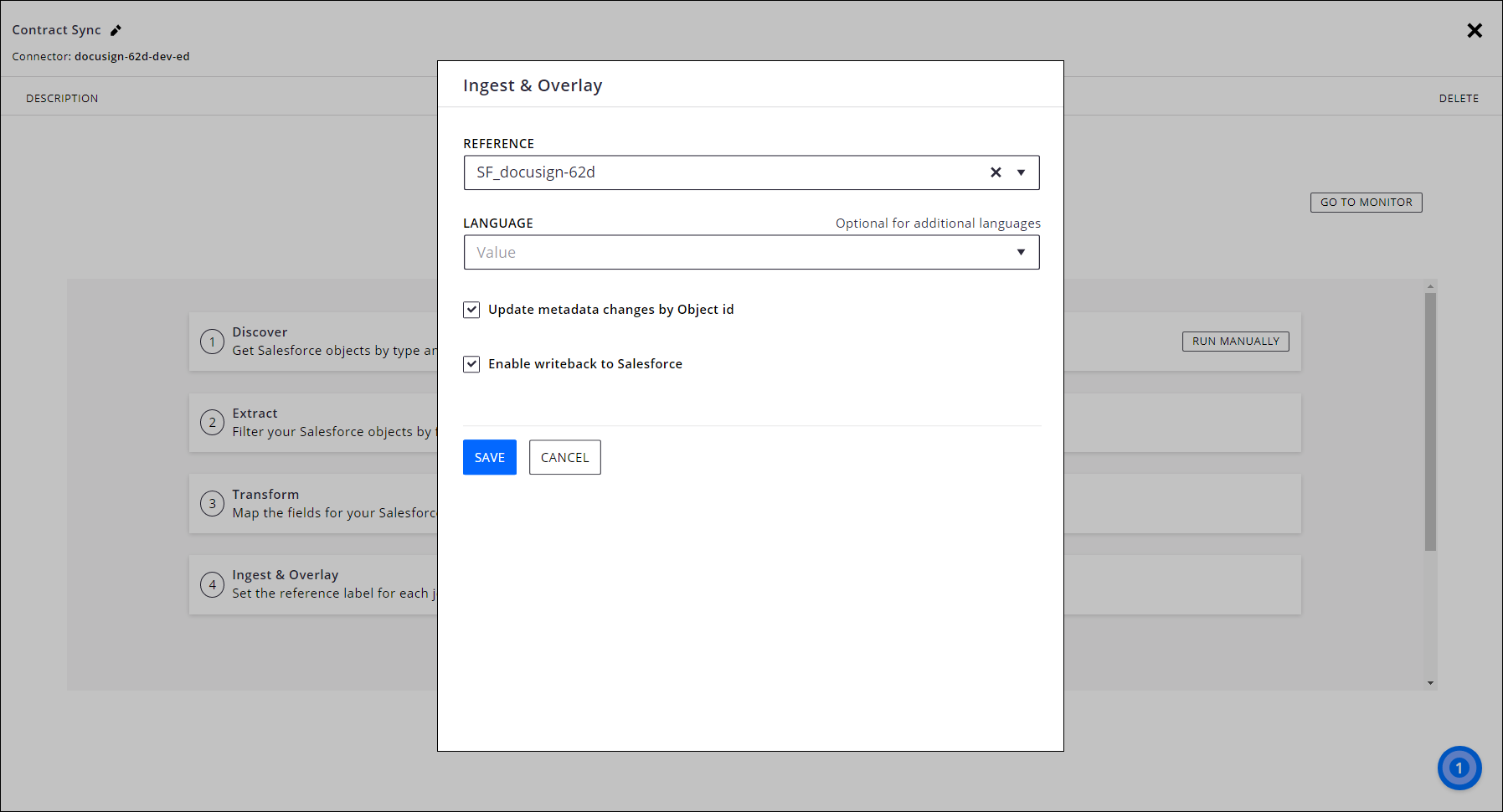The height and width of the screenshot is (812, 1503).
Task: Click the scrollbar down arrow
Action: tap(1431, 683)
